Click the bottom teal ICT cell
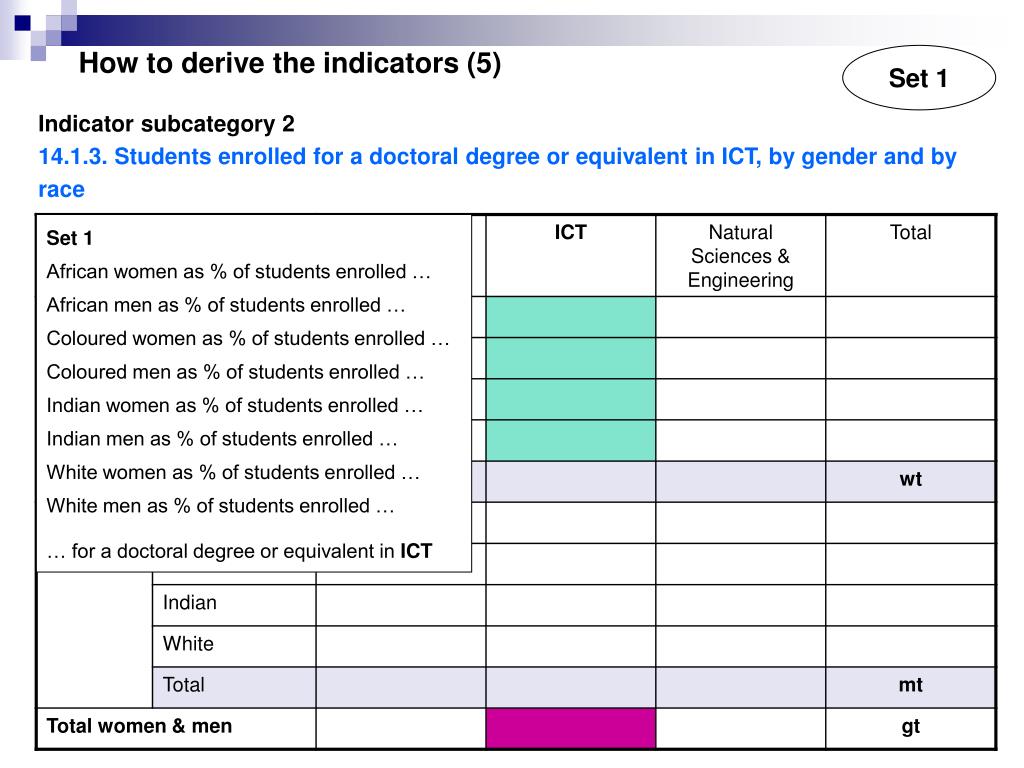 point(571,440)
